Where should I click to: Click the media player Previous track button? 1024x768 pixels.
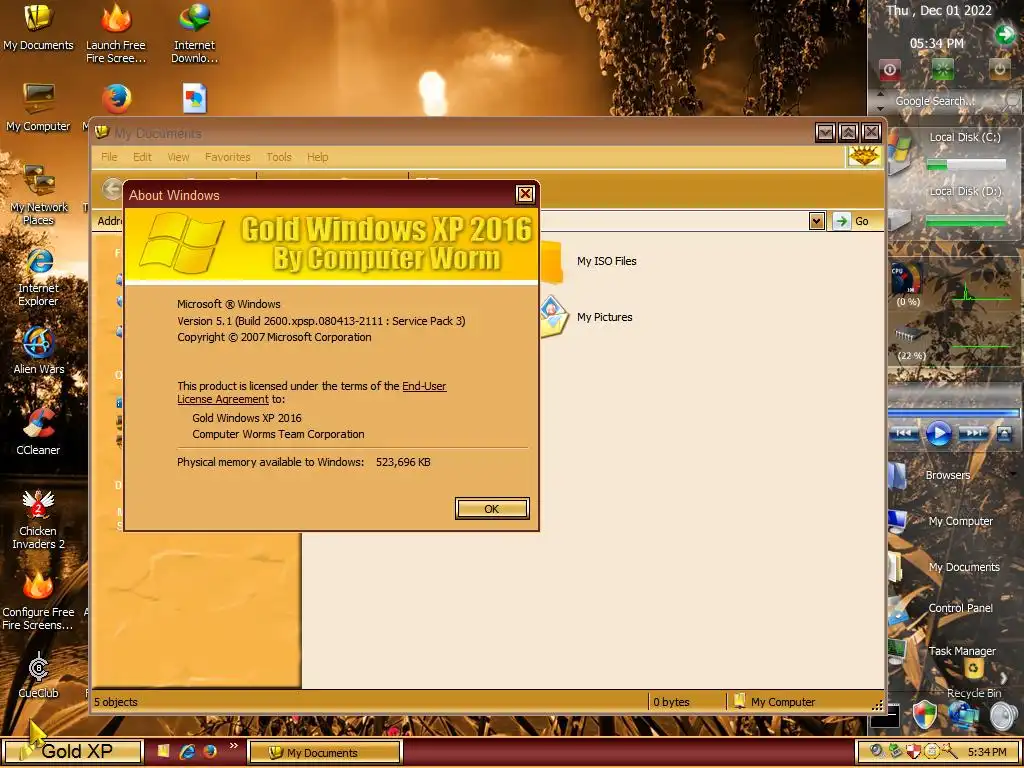pyautogui.click(x=904, y=433)
